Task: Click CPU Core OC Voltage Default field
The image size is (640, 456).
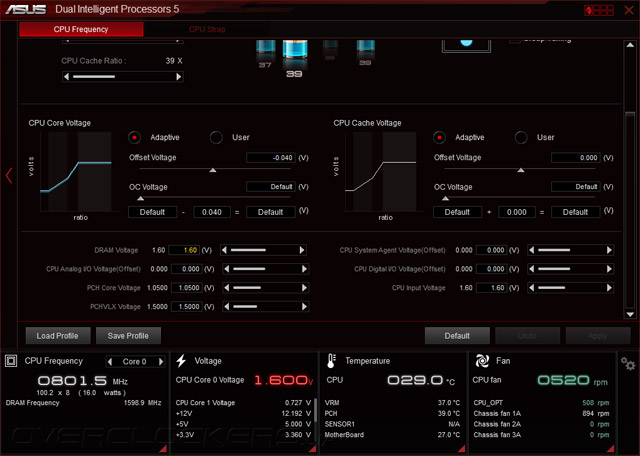Action: coord(271,187)
